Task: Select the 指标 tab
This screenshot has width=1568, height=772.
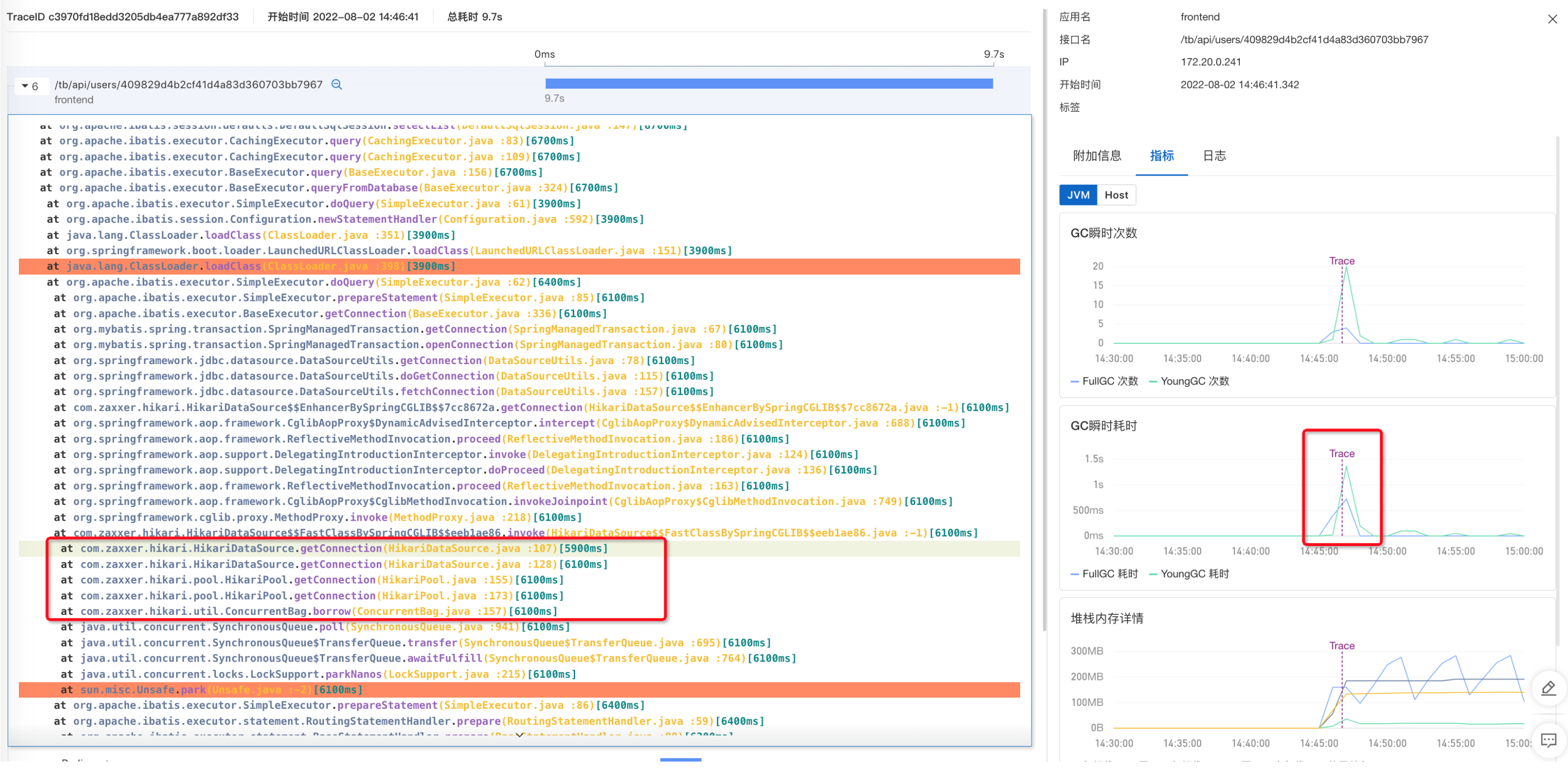Action: pos(1161,156)
